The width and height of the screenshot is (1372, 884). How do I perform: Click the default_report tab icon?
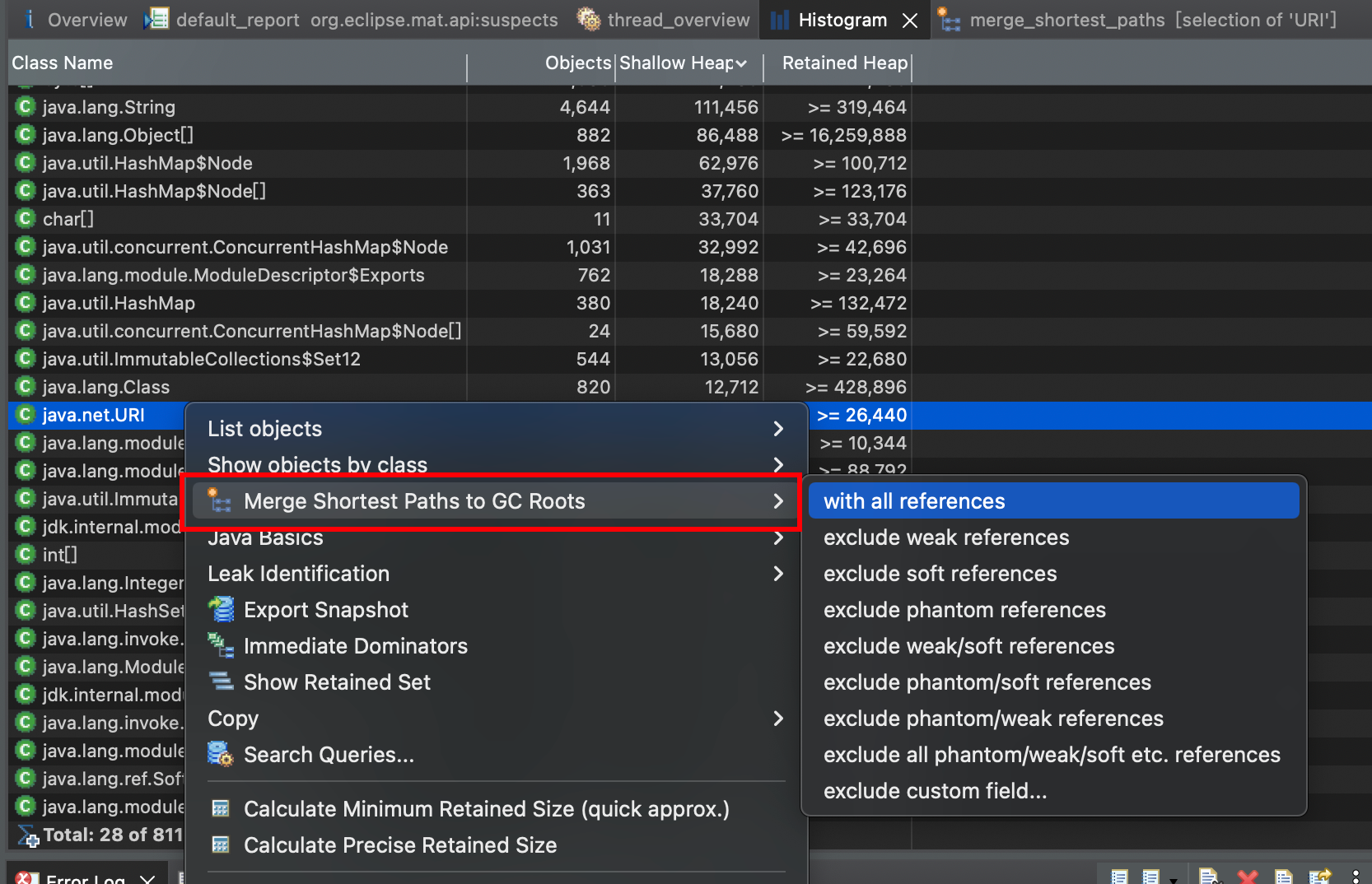click(156, 20)
